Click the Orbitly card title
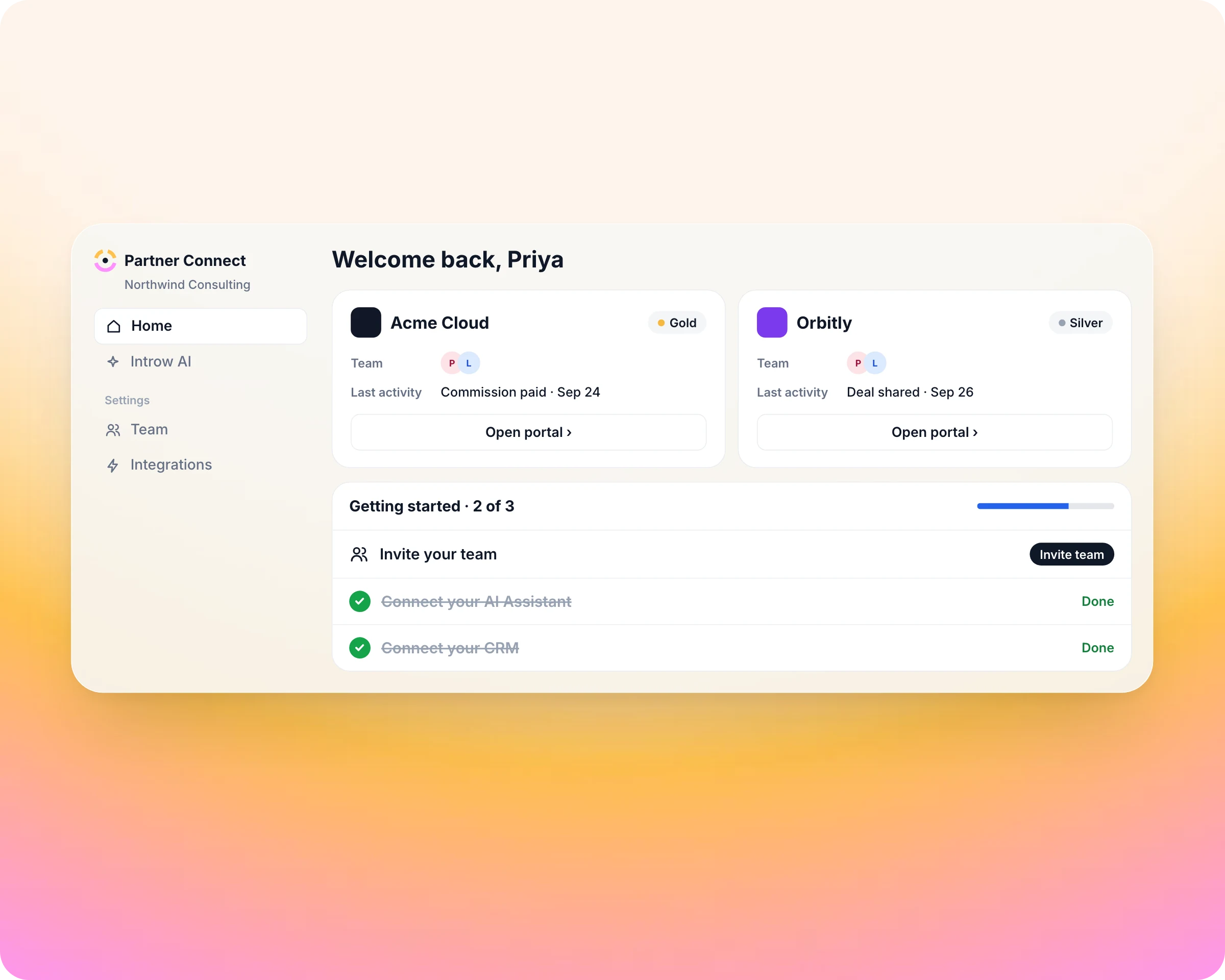Screen dimensions: 1225x980 pyautogui.click(x=824, y=323)
